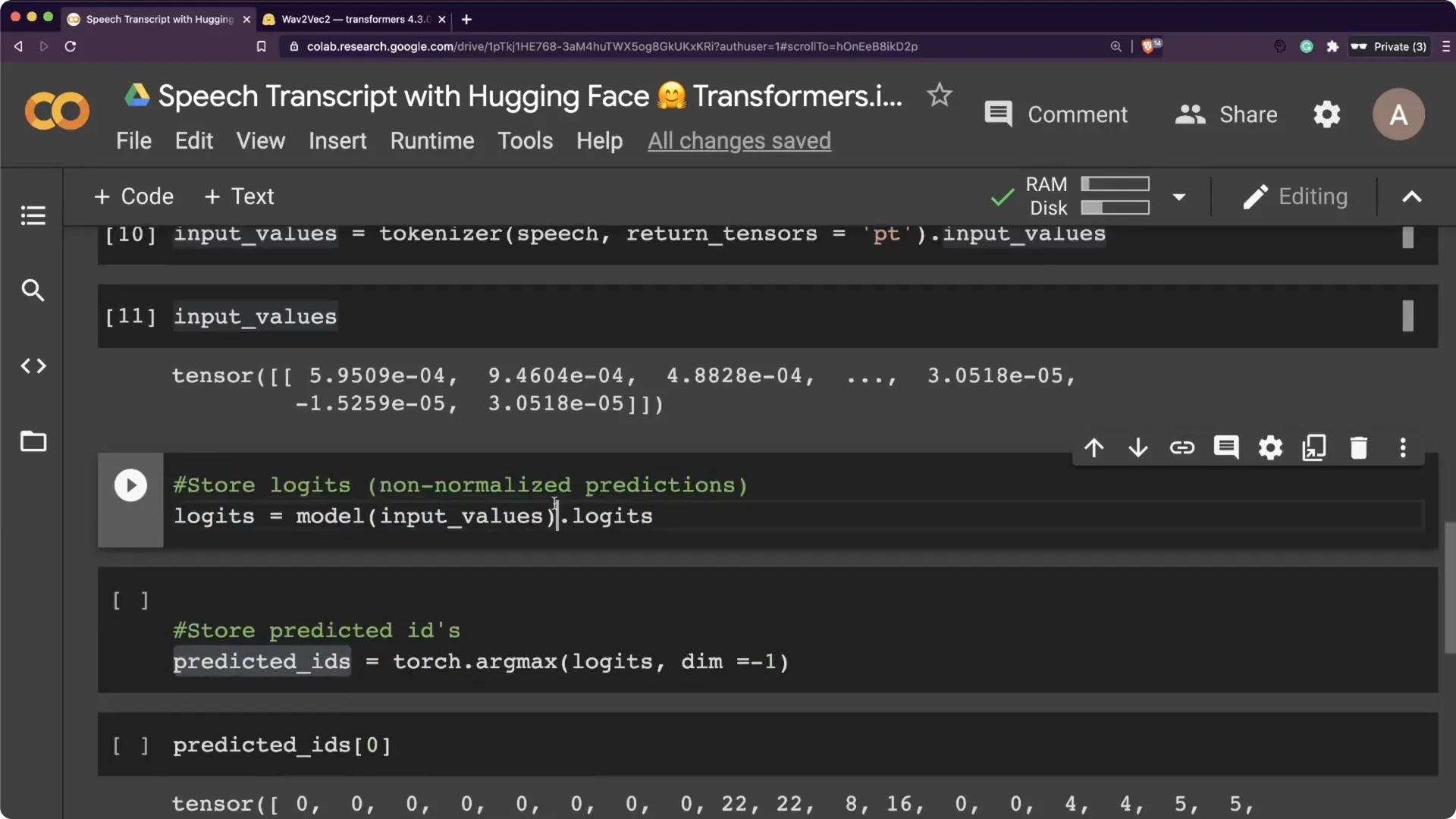Move the logits cell down
This screenshot has height=819, width=1456.
(x=1138, y=447)
